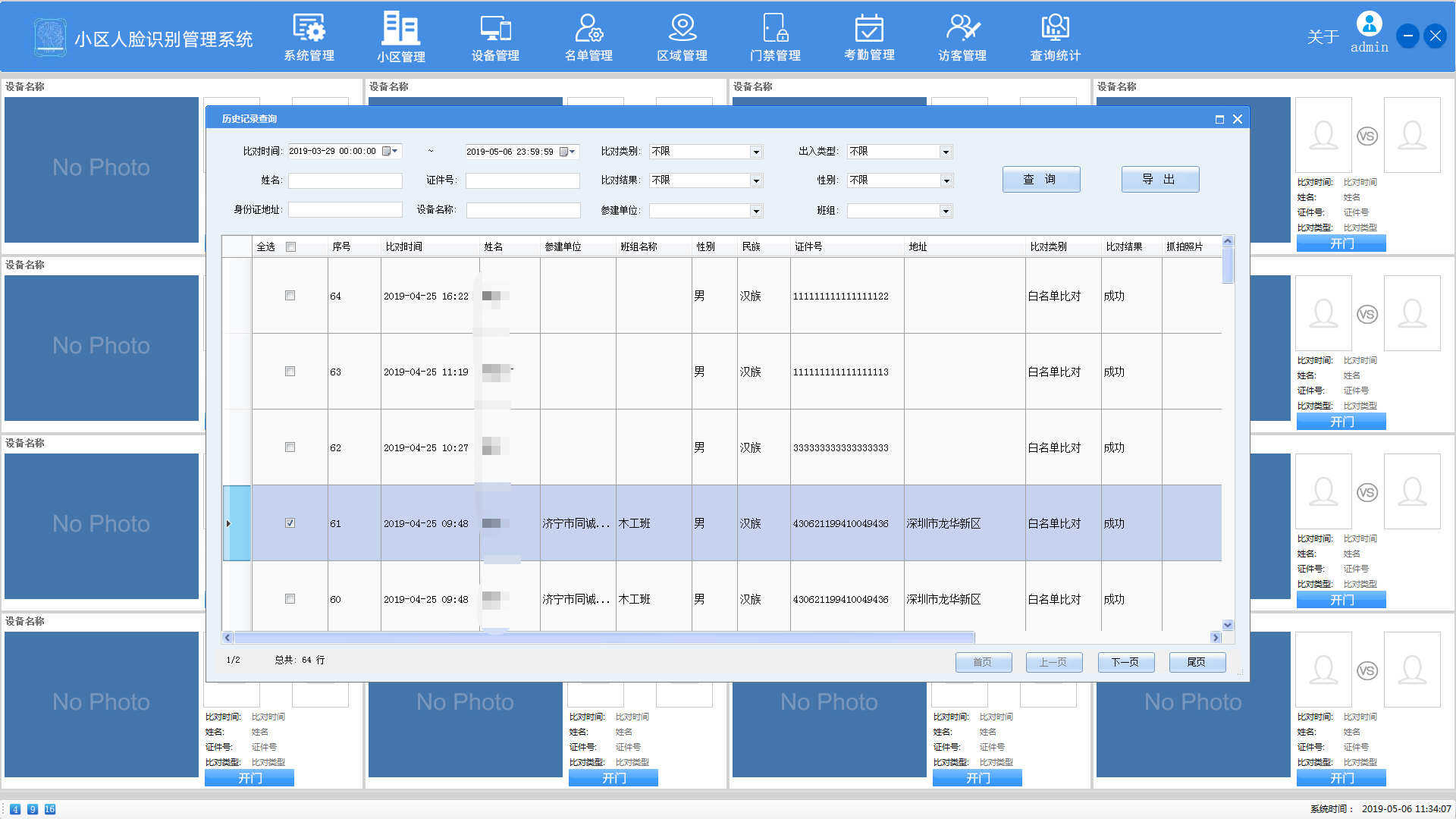Expand the 参建单位 dropdown
Viewport: 1456px width, 819px height.
tap(755, 211)
